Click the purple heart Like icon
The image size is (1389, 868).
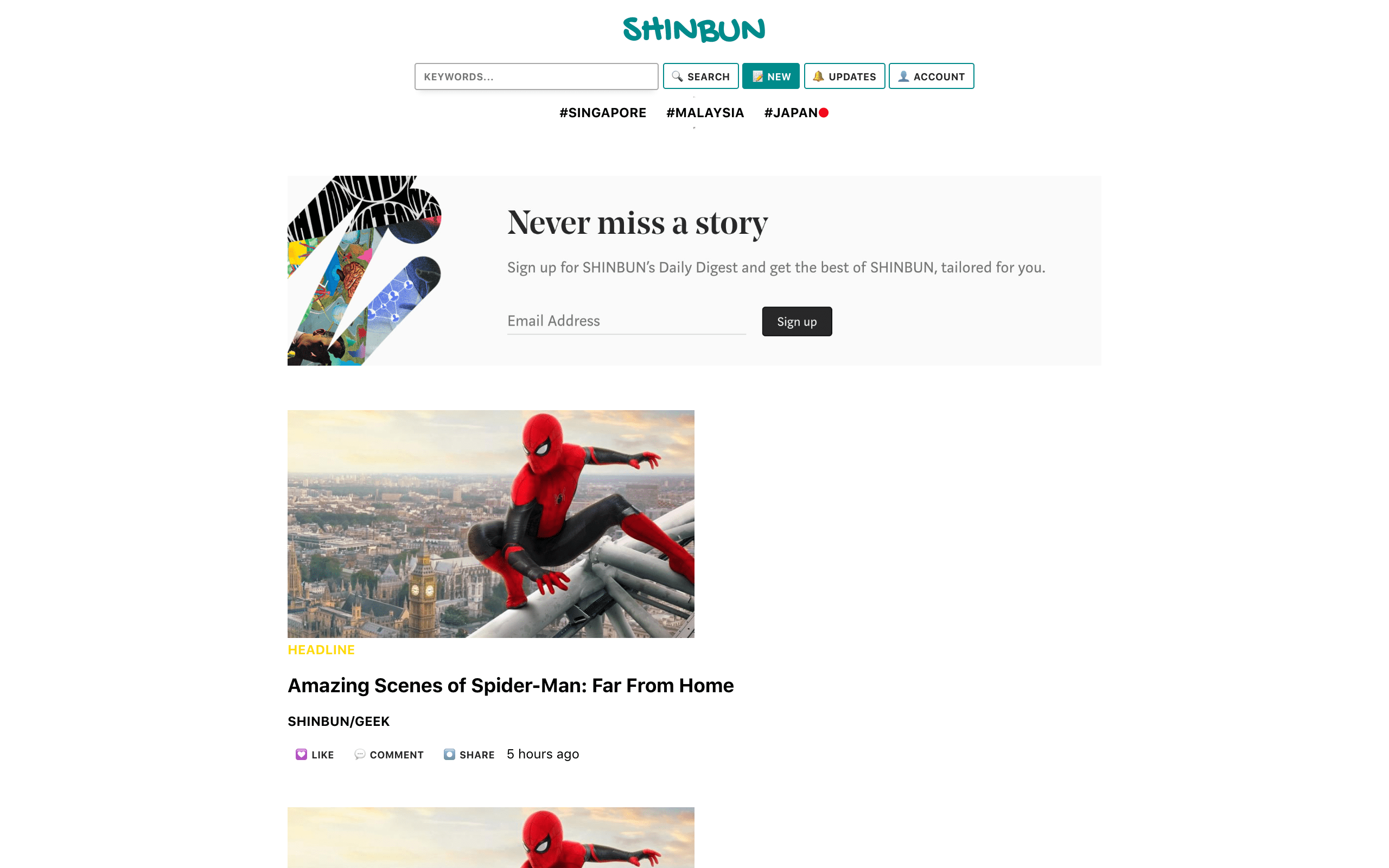pyautogui.click(x=301, y=754)
